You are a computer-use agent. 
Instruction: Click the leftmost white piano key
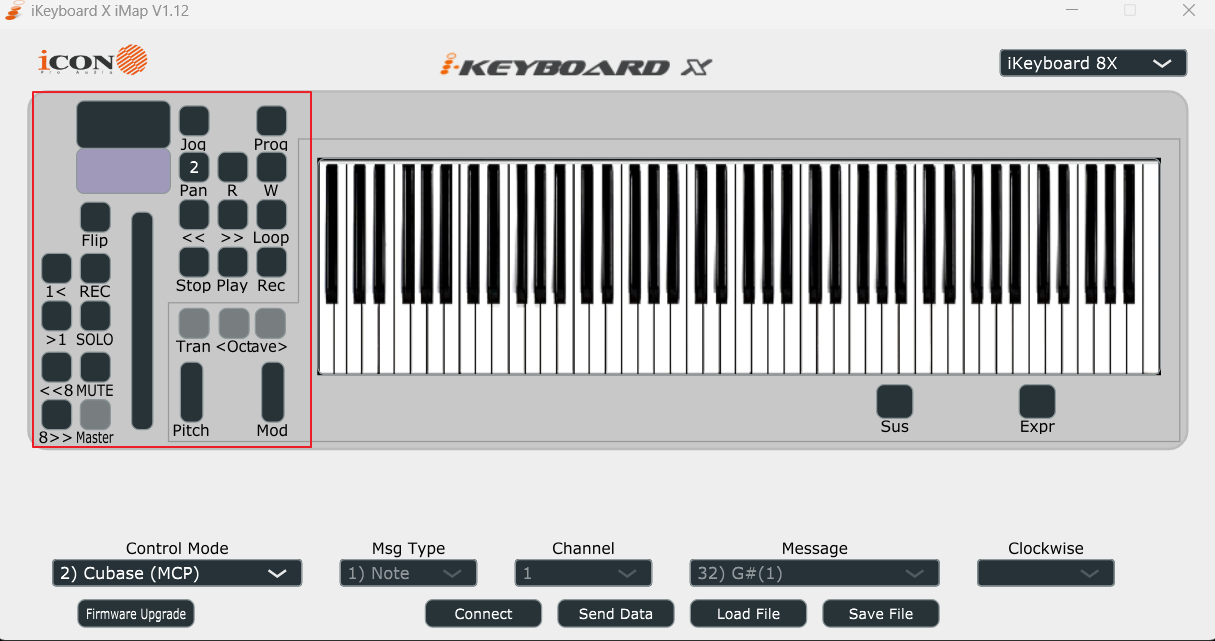click(326, 340)
